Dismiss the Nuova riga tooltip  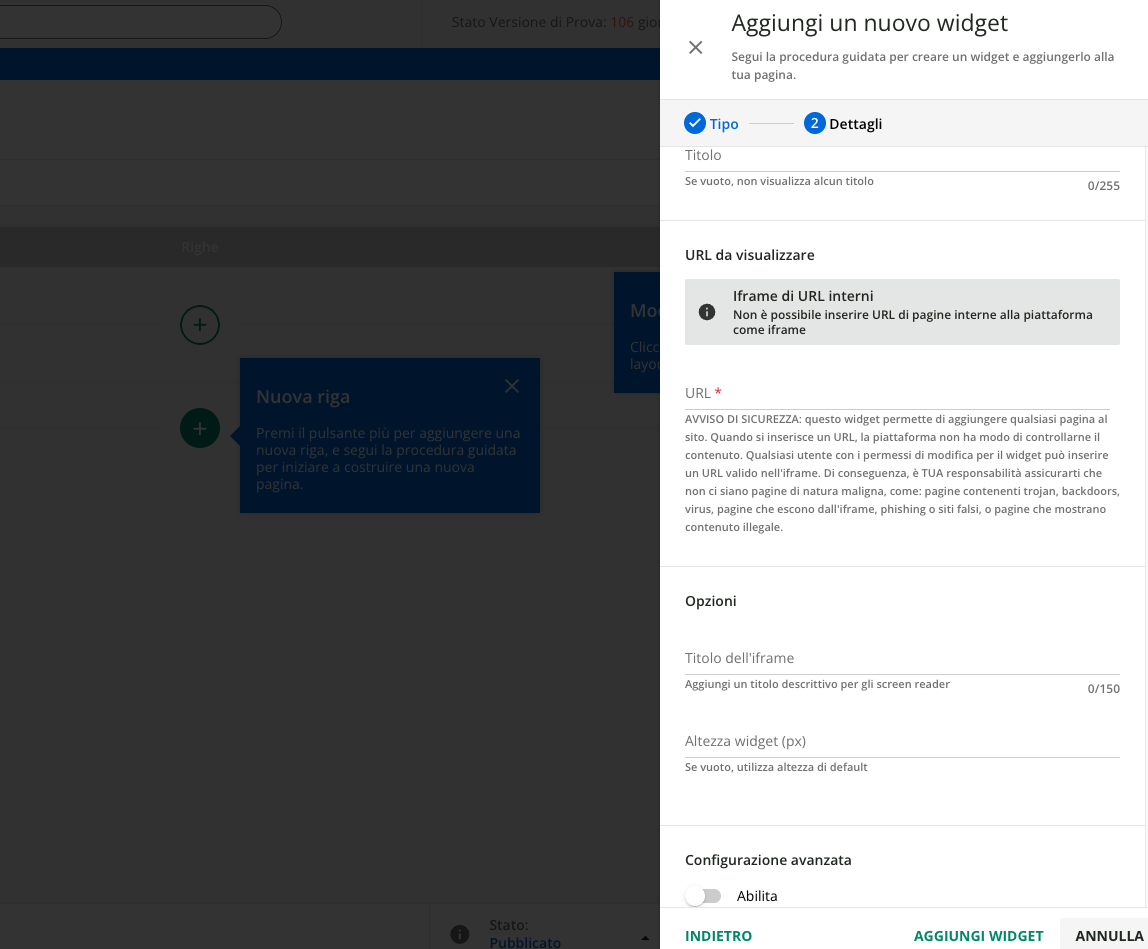click(512, 386)
